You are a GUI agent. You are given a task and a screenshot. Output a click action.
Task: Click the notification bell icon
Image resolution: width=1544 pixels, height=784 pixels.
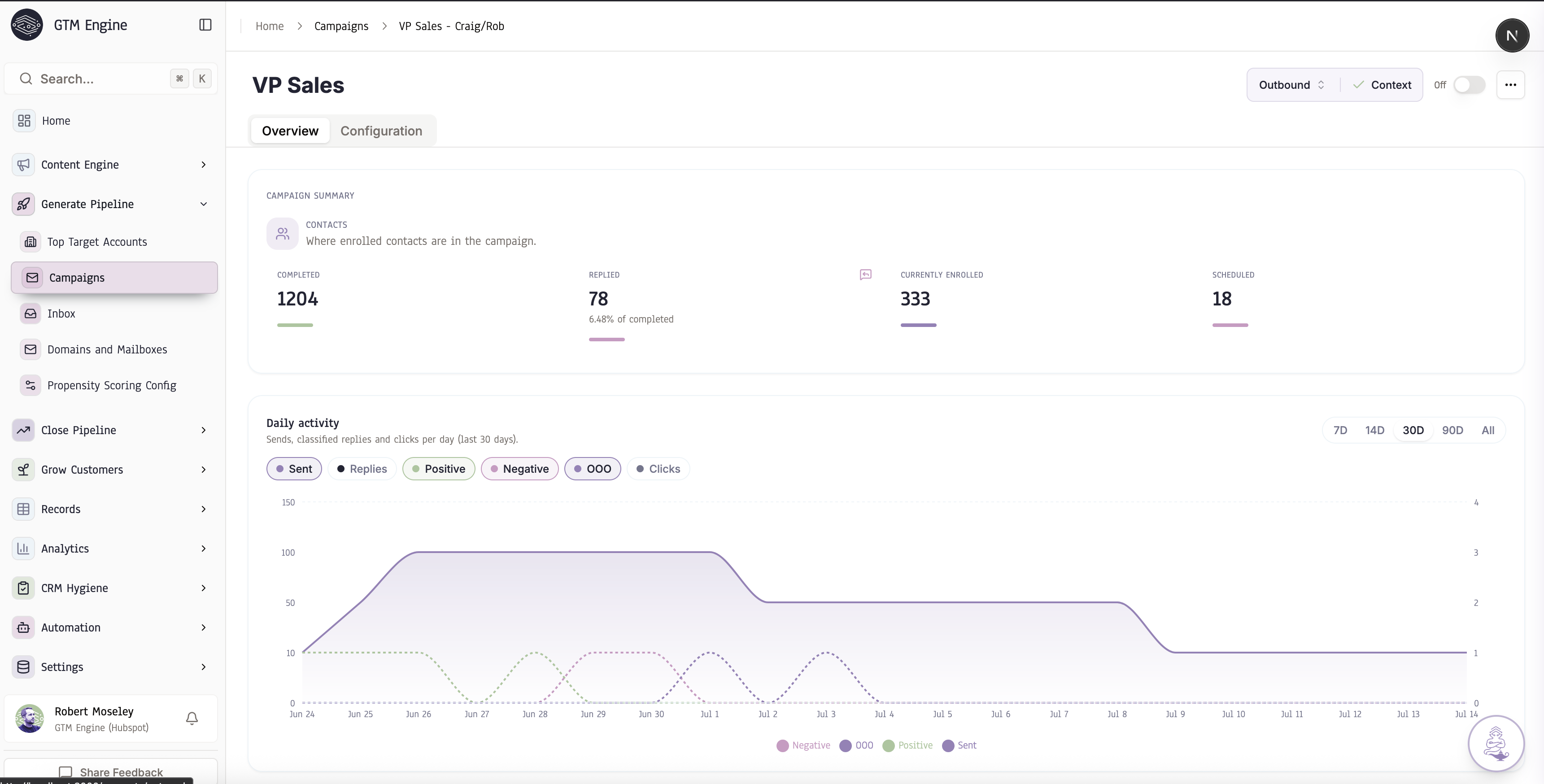coord(192,718)
